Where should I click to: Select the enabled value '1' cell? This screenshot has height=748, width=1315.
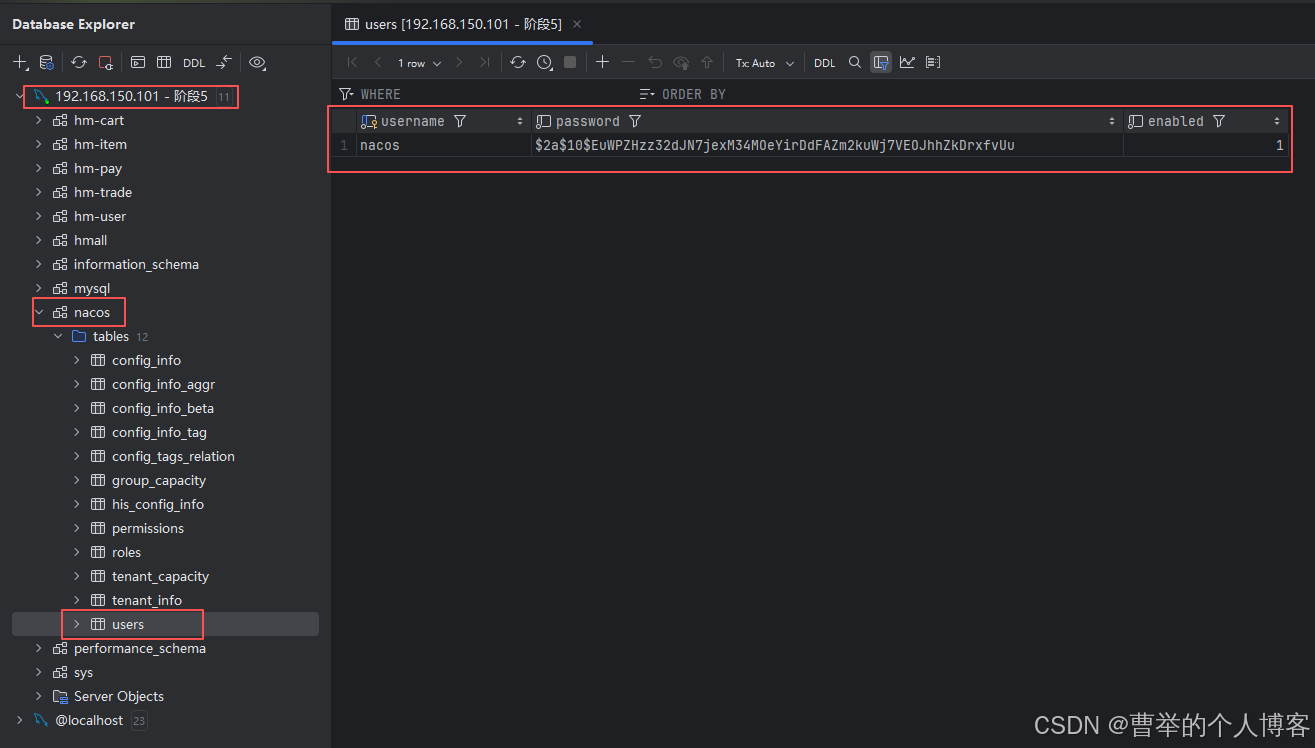(x=1205, y=145)
